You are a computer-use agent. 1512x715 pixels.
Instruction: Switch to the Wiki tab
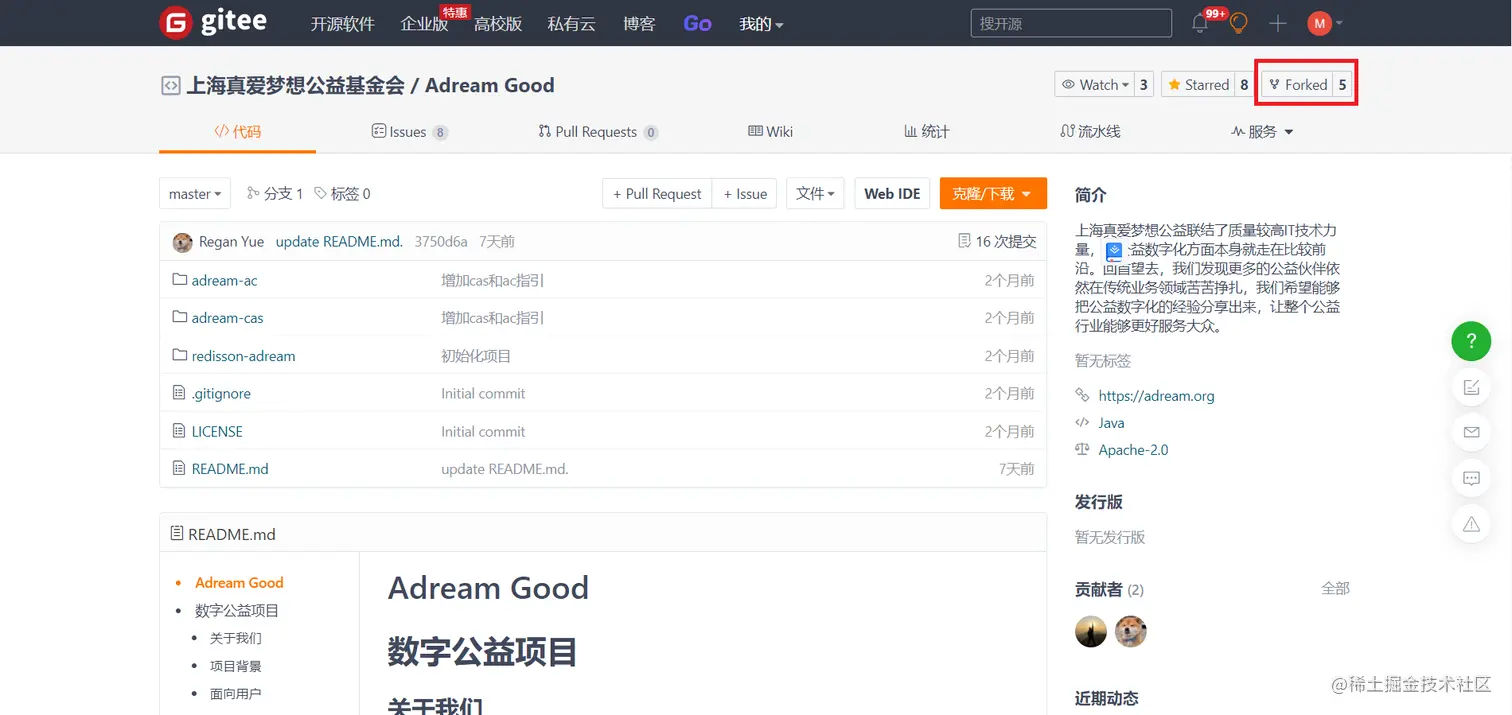(770, 132)
